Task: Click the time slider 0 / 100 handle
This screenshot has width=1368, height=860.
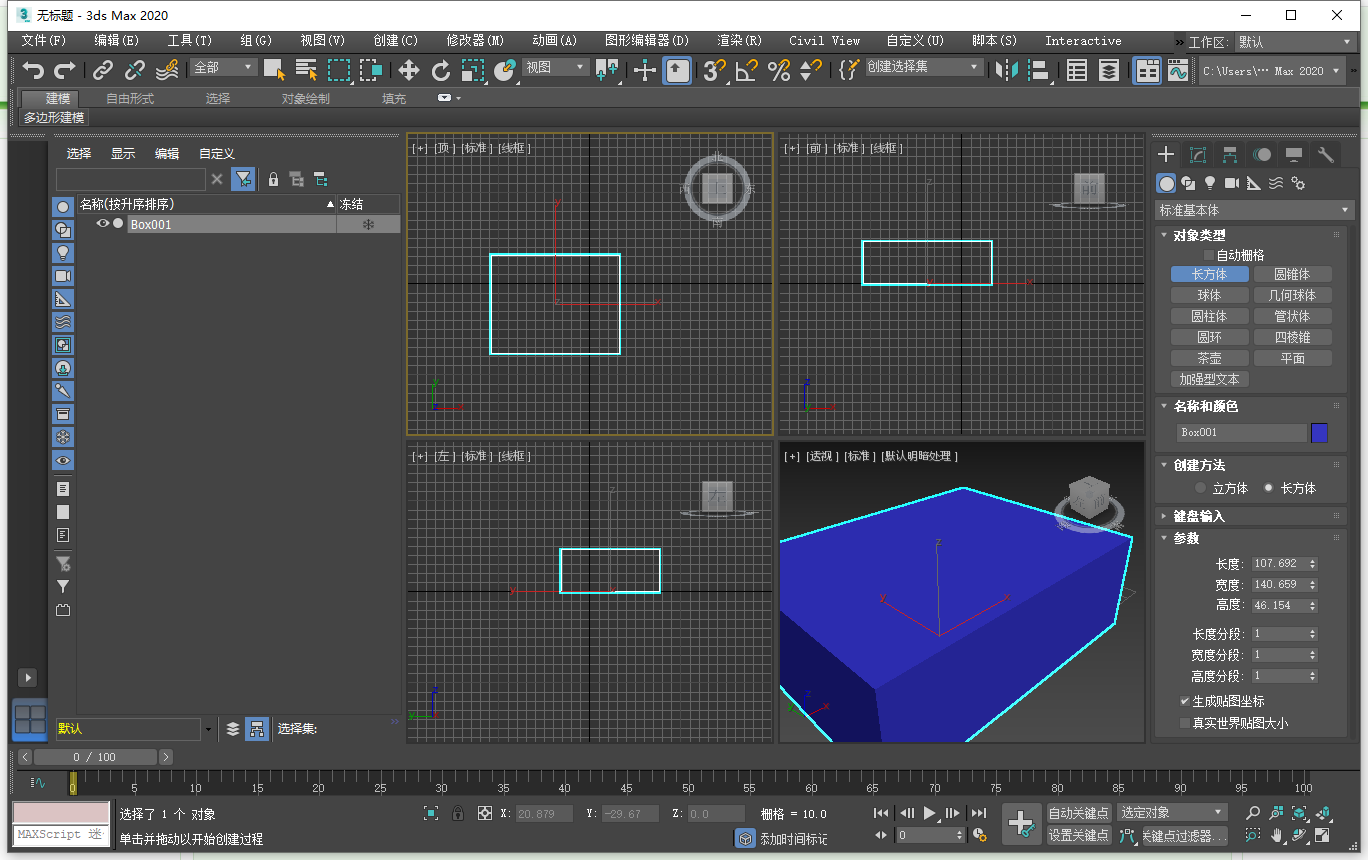Action: click(x=96, y=757)
